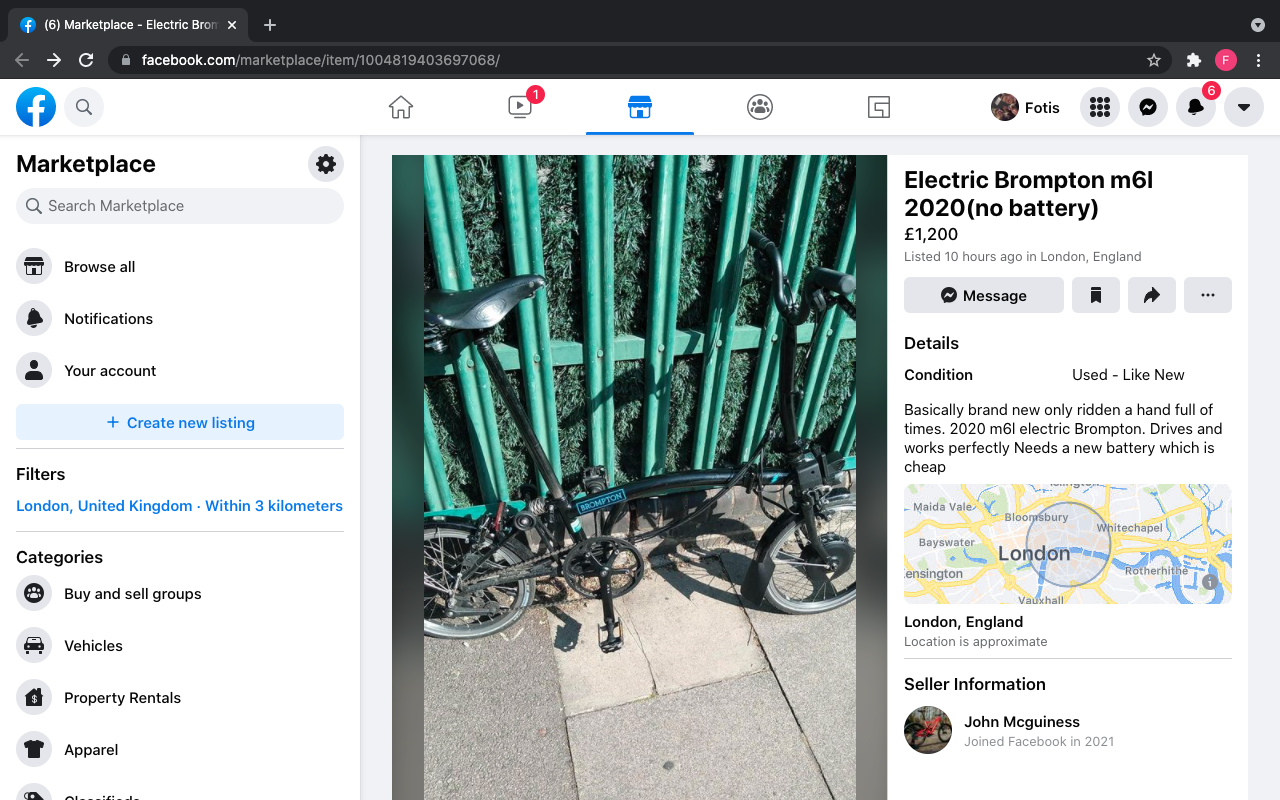
Task: Open Marketplace Notifications sidebar item
Action: [180, 319]
